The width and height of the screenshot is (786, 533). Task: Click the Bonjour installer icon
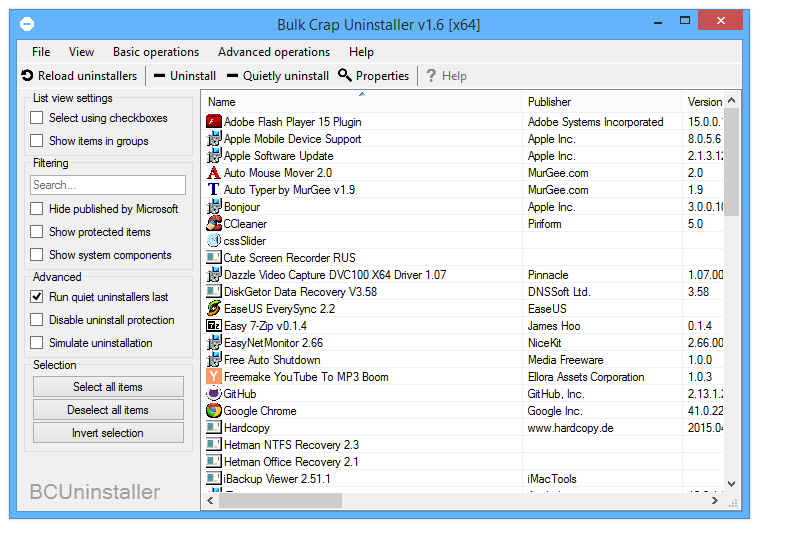[214, 207]
